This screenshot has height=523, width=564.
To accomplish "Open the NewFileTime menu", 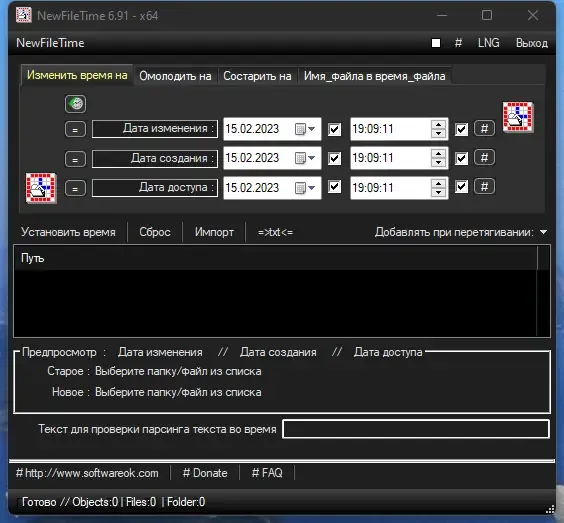I will [50, 43].
